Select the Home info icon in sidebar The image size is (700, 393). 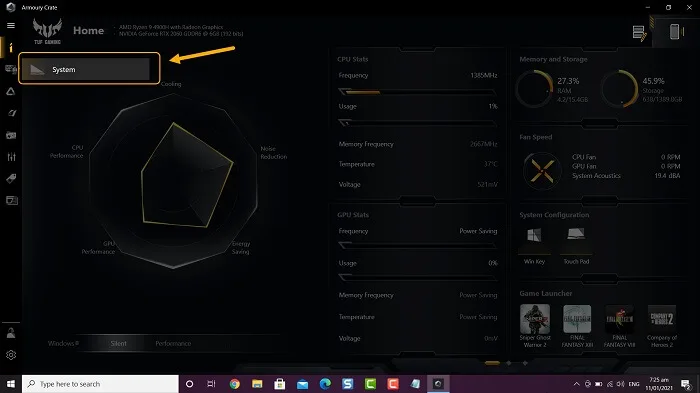coord(11,47)
